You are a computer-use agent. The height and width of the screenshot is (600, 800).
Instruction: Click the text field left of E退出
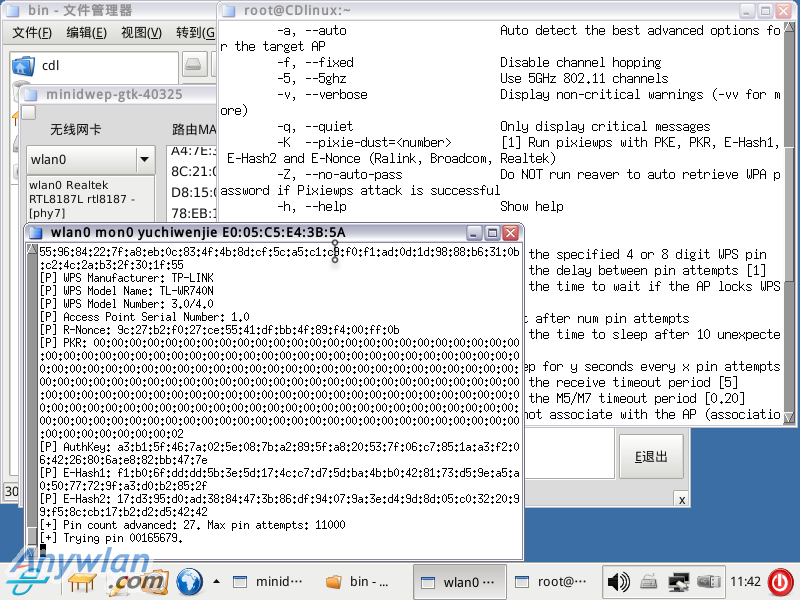pos(569,454)
